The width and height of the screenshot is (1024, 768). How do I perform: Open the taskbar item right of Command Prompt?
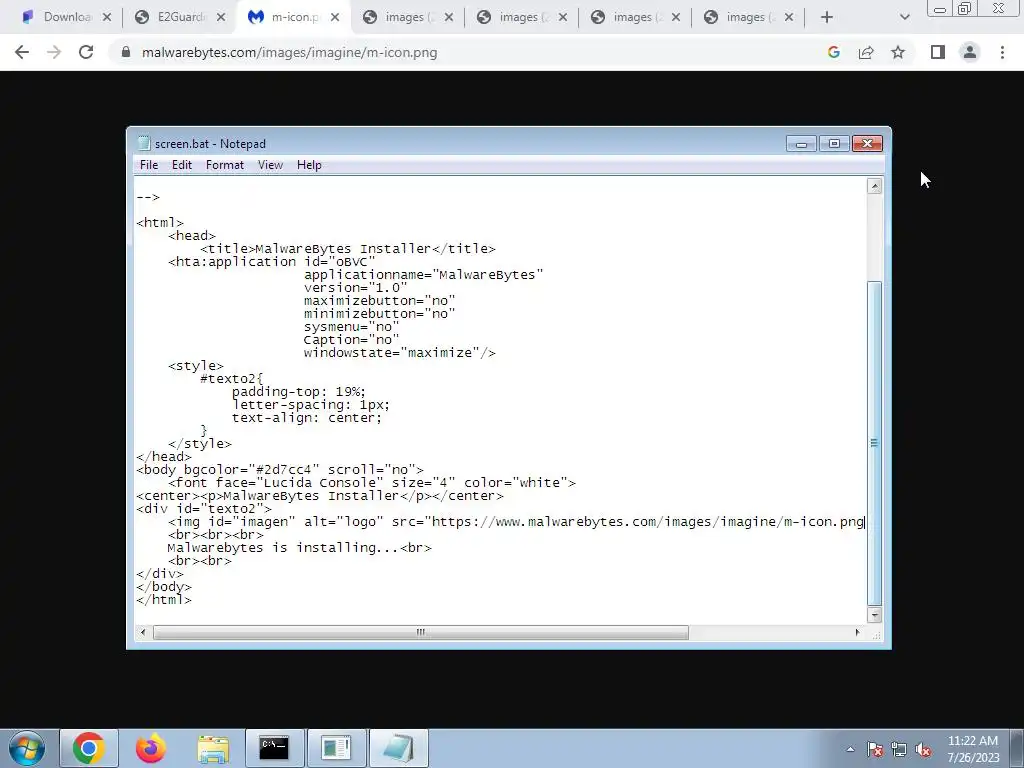336,748
